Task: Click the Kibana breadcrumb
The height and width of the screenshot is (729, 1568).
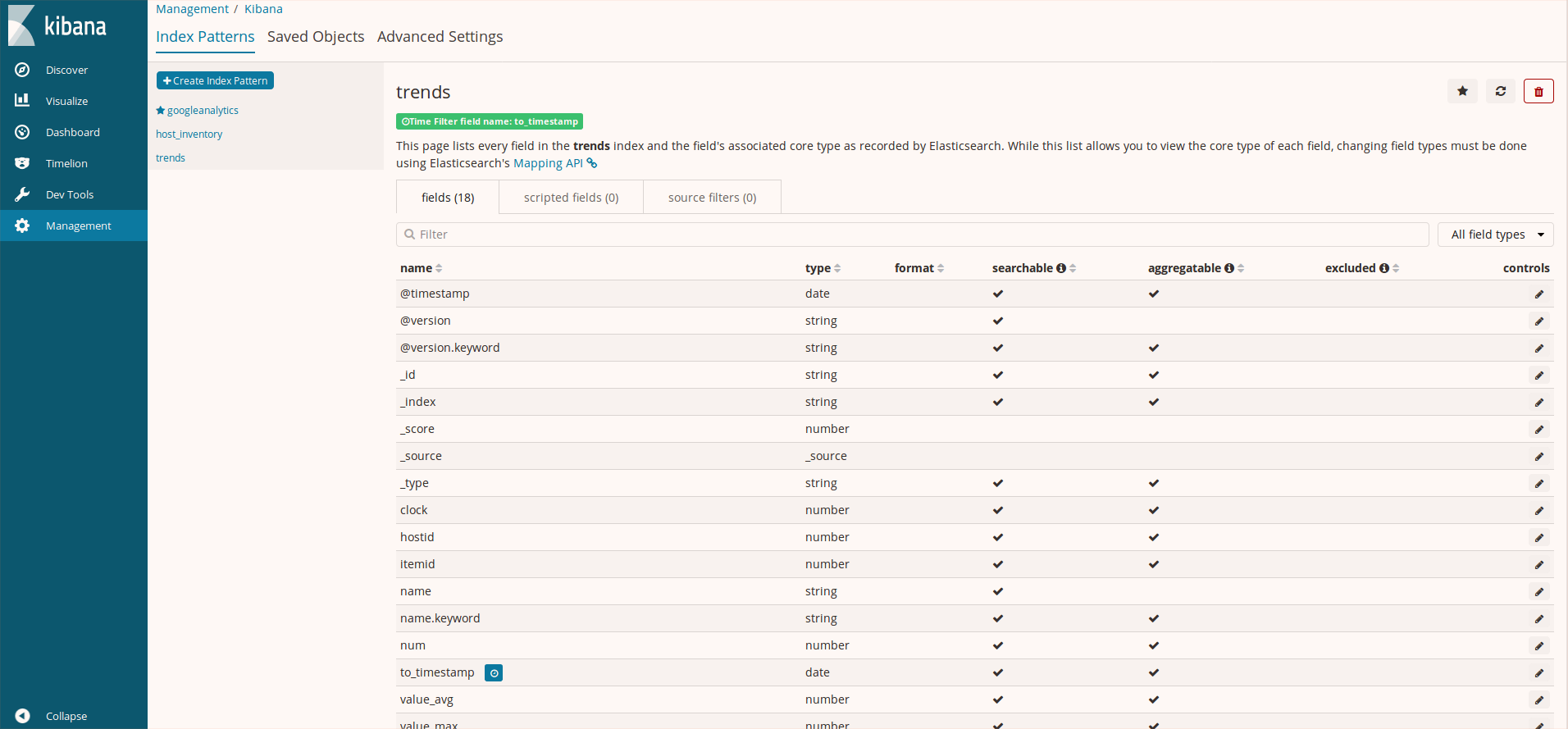Action: pyautogui.click(x=263, y=9)
